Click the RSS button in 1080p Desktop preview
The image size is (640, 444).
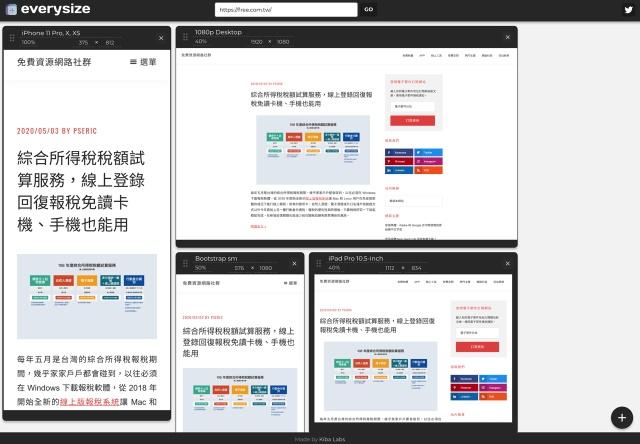(x=428, y=170)
